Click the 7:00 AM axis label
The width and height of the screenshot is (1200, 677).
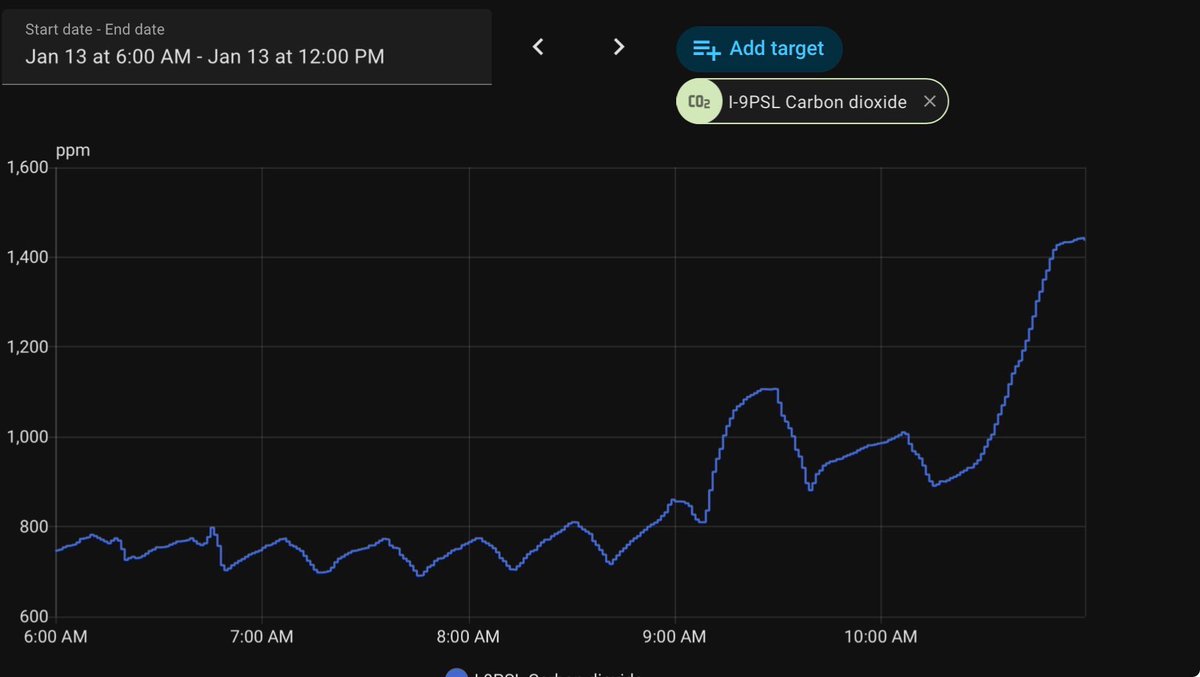point(261,636)
